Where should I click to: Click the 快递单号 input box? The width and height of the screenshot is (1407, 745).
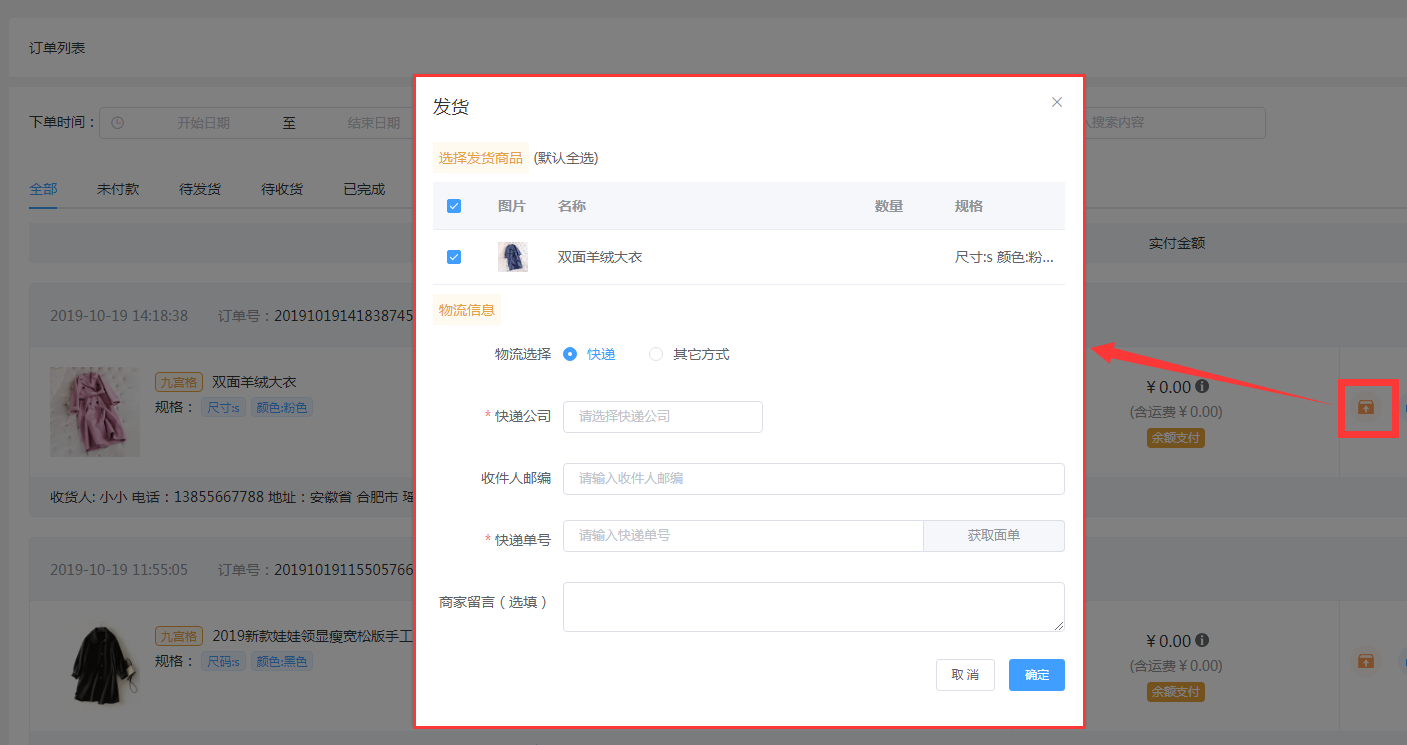point(743,536)
